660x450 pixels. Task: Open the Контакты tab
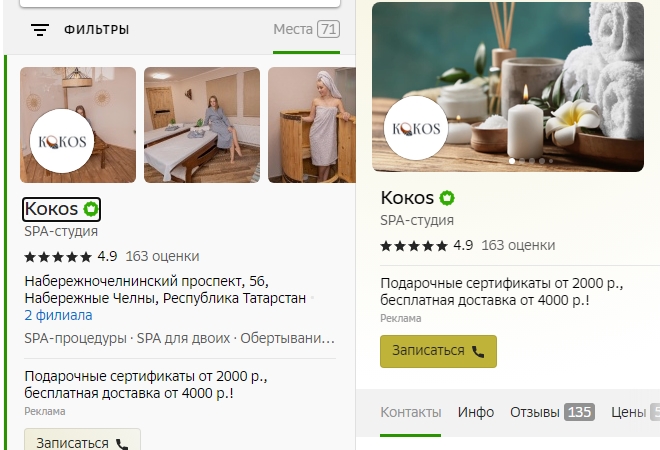(x=410, y=412)
